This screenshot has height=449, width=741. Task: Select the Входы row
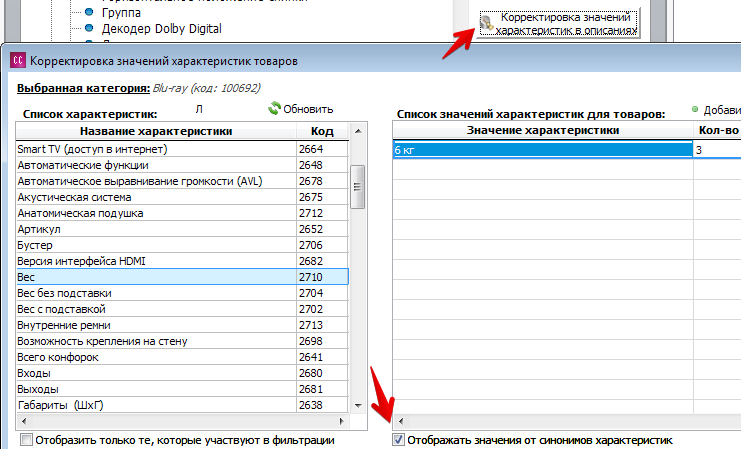[x=182, y=373]
